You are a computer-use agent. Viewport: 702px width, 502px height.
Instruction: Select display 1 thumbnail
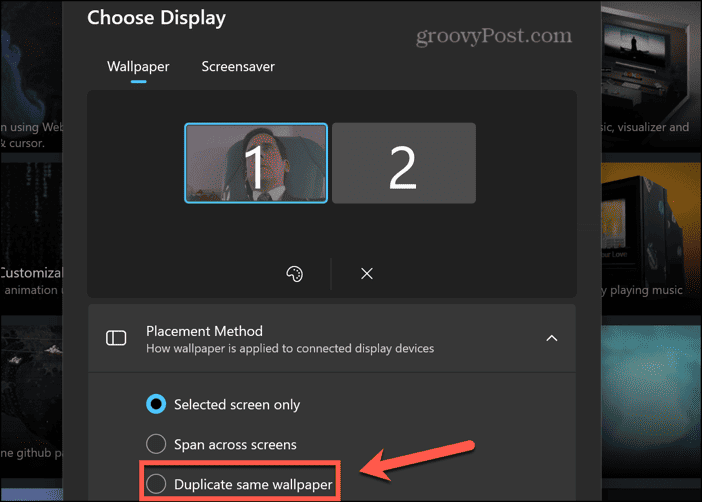256,163
